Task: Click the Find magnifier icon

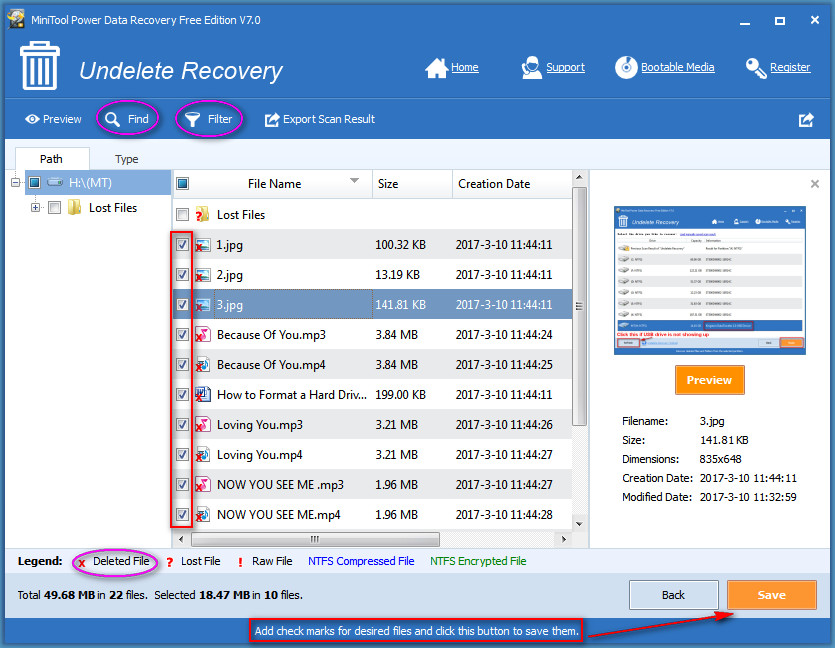Action: (112, 119)
